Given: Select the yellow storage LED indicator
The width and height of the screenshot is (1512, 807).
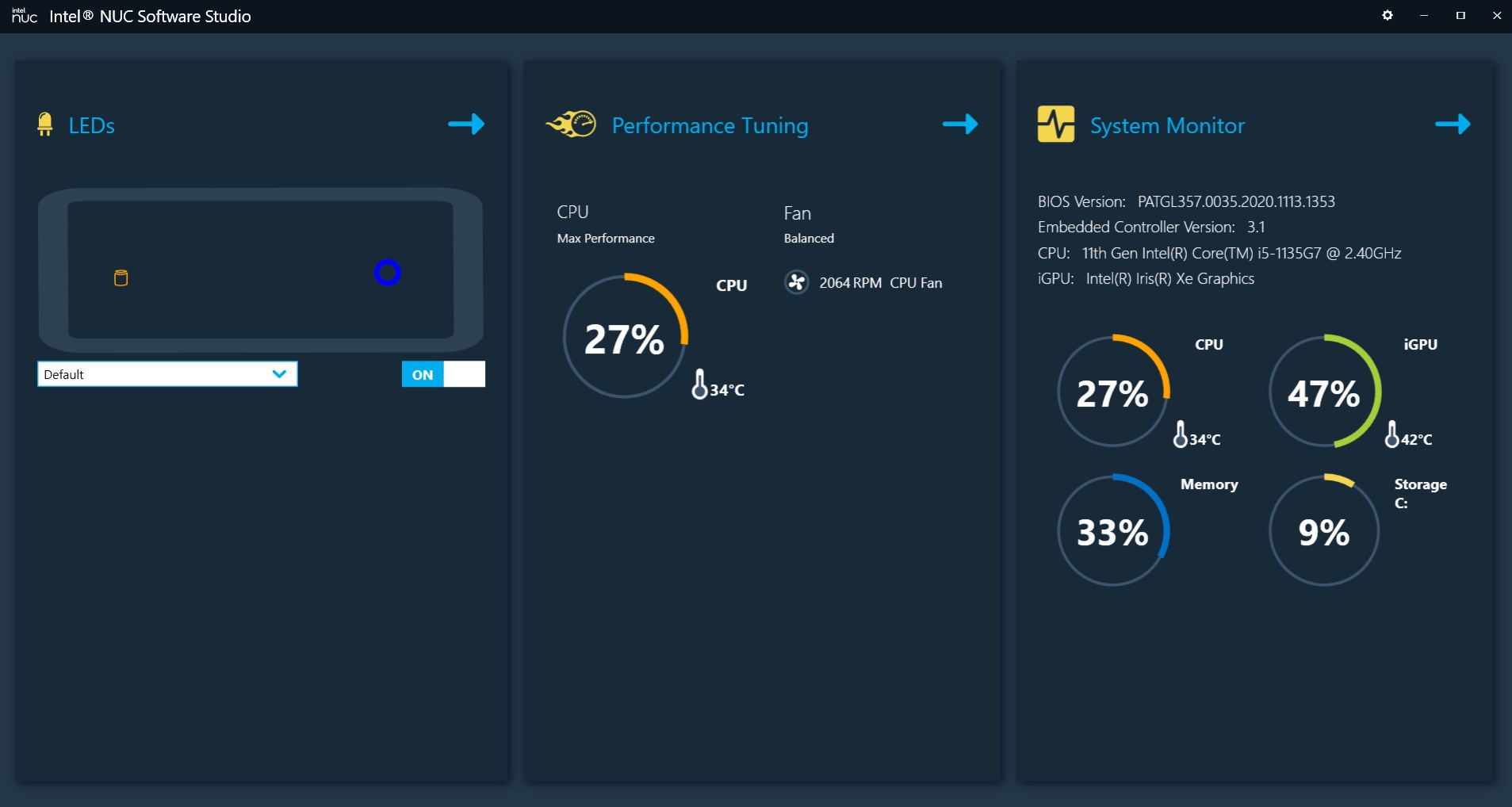Looking at the screenshot, I should (x=121, y=278).
